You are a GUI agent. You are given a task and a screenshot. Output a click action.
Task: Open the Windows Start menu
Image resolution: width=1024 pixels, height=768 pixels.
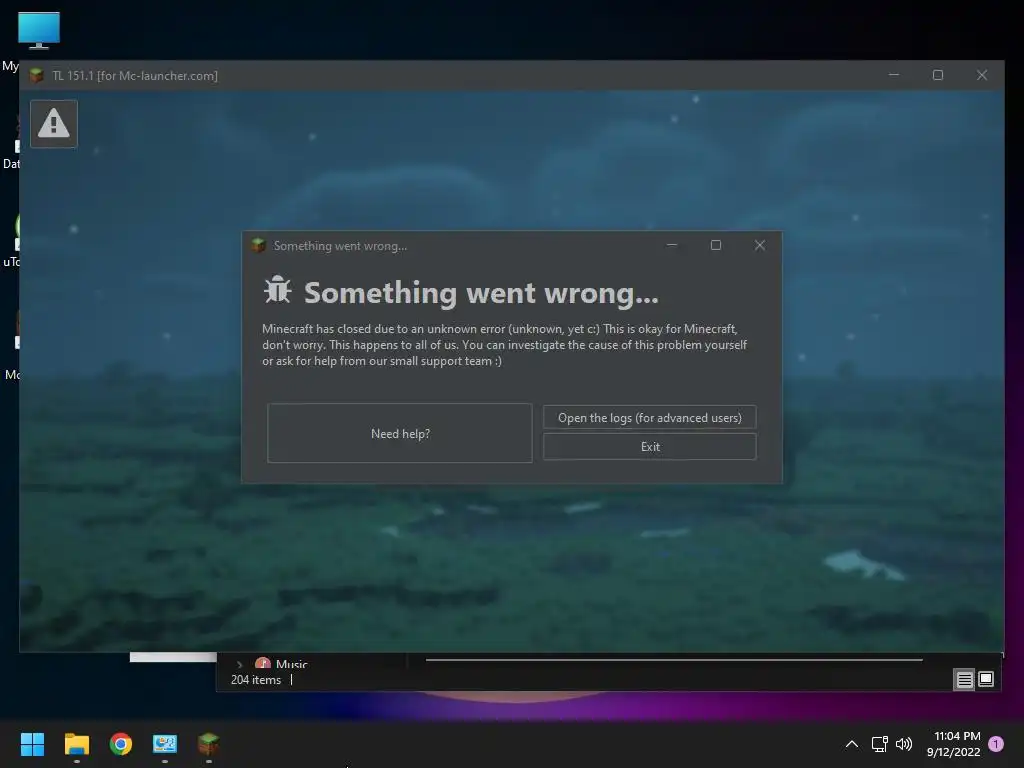click(32, 744)
